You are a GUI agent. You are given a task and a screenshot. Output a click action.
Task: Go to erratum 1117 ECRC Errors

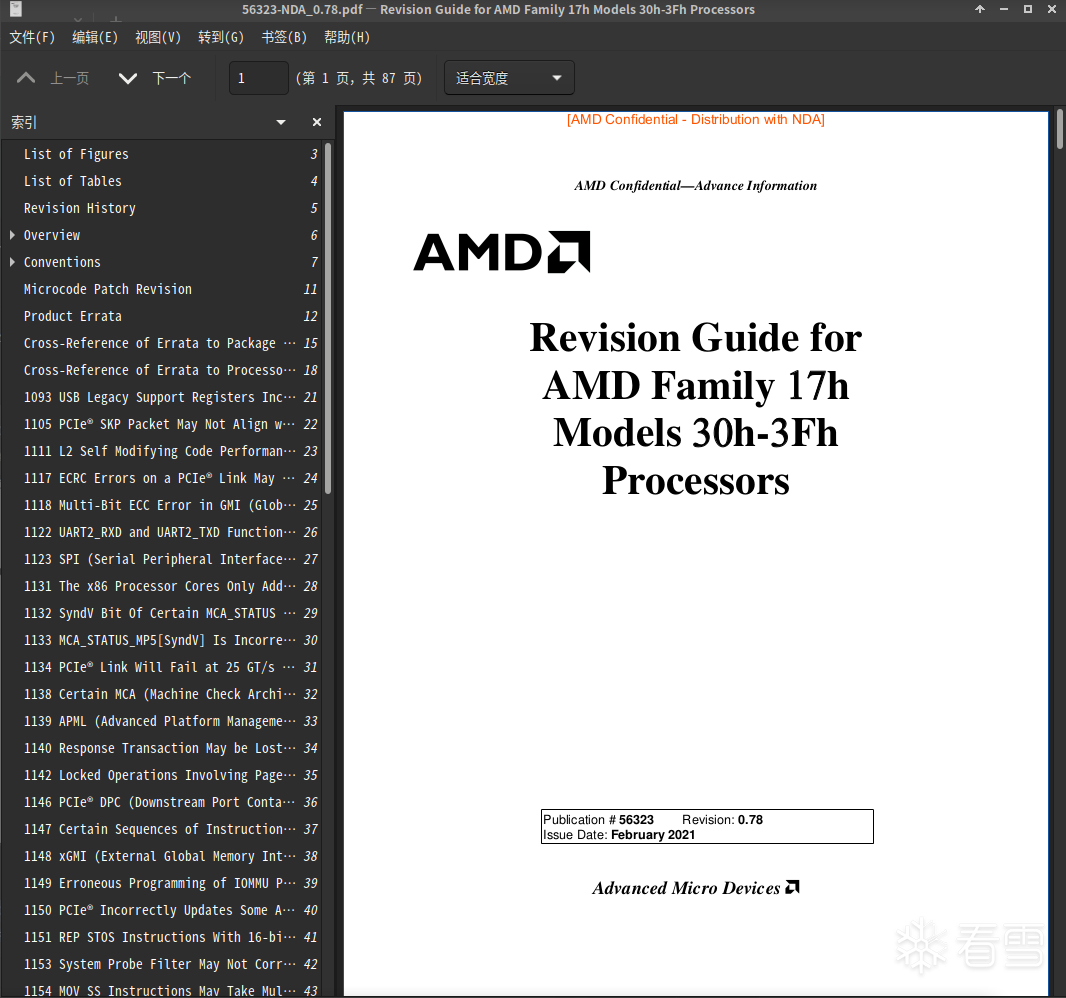(162, 479)
